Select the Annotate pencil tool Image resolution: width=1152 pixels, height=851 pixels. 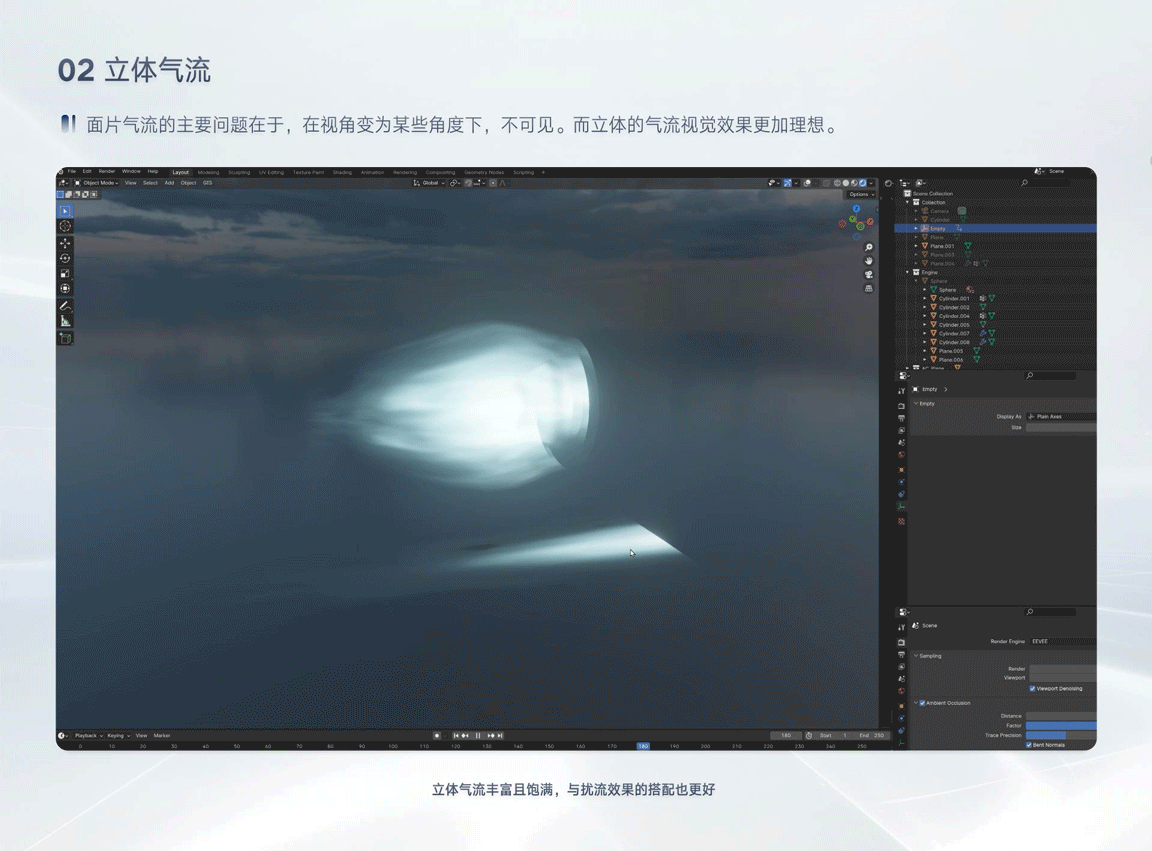[65, 306]
